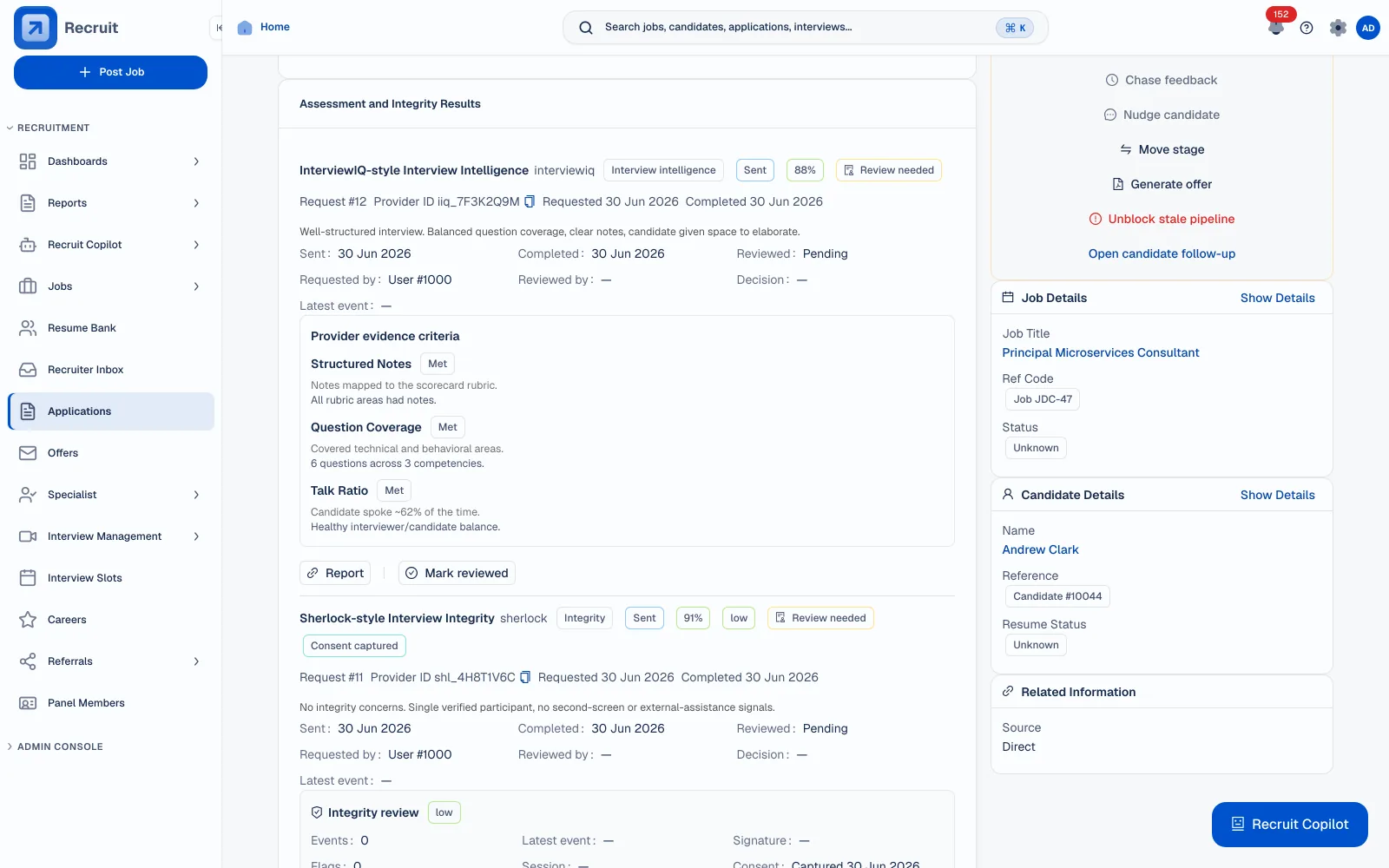Image resolution: width=1389 pixels, height=868 pixels.
Task: Focus the global search field
Action: coord(806,28)
